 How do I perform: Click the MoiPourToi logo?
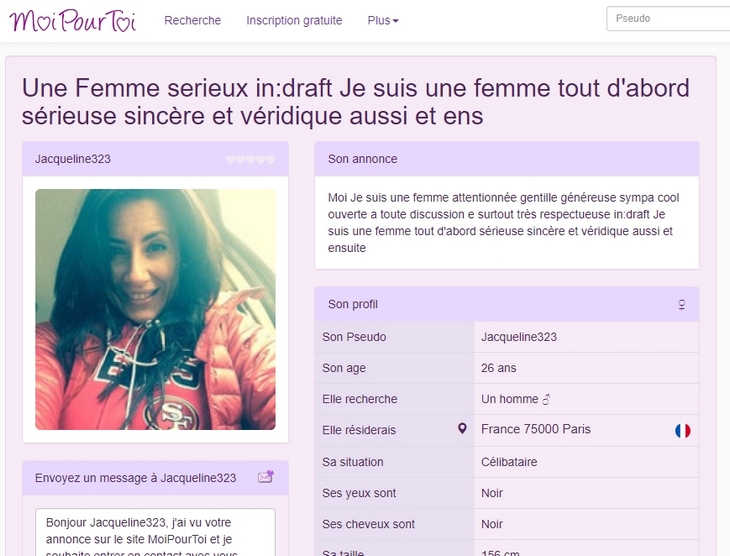click(x=73, y=21)
